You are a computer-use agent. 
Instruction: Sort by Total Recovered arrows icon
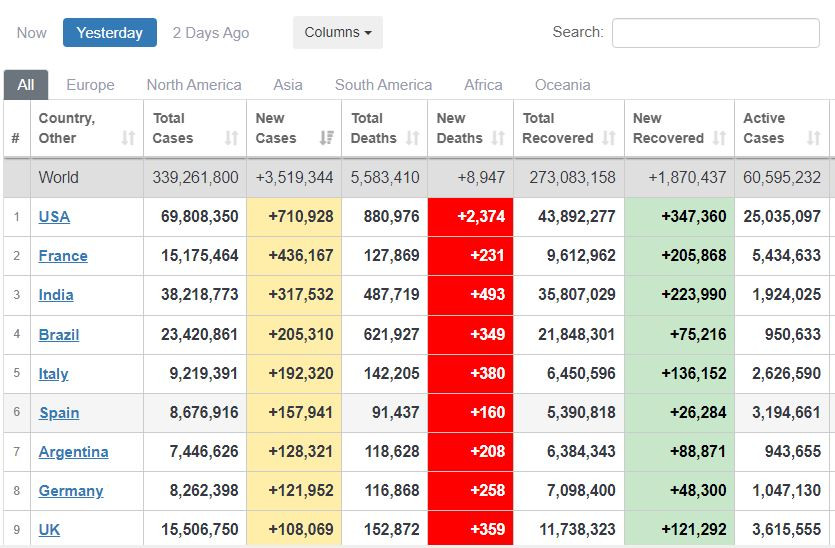pyautogui.click(x=609, y=138)
